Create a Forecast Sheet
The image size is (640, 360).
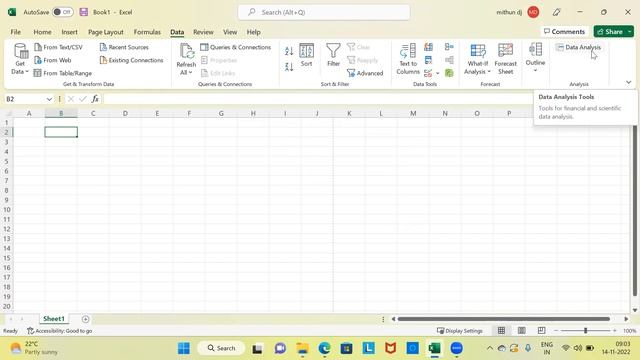(x=506, y=59)
